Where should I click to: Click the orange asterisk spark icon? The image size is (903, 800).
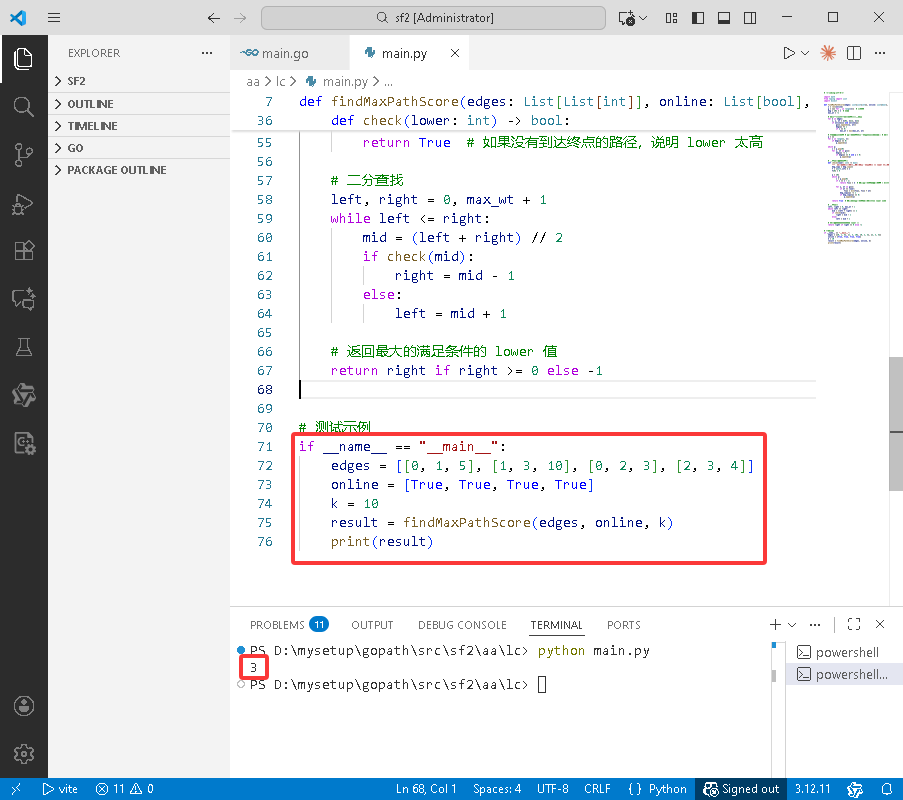pyautogui.click(x=828, y=53)
